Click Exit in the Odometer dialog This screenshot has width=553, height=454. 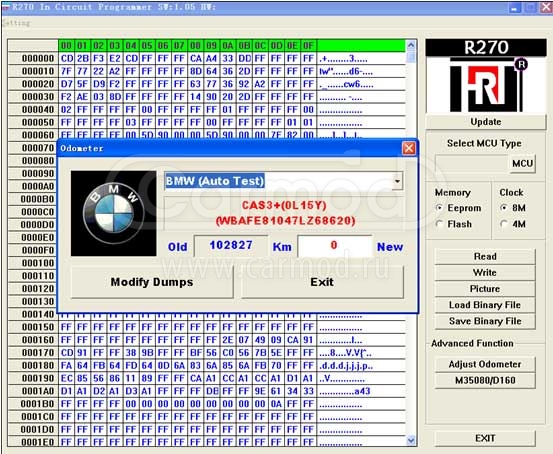[322, 282]
